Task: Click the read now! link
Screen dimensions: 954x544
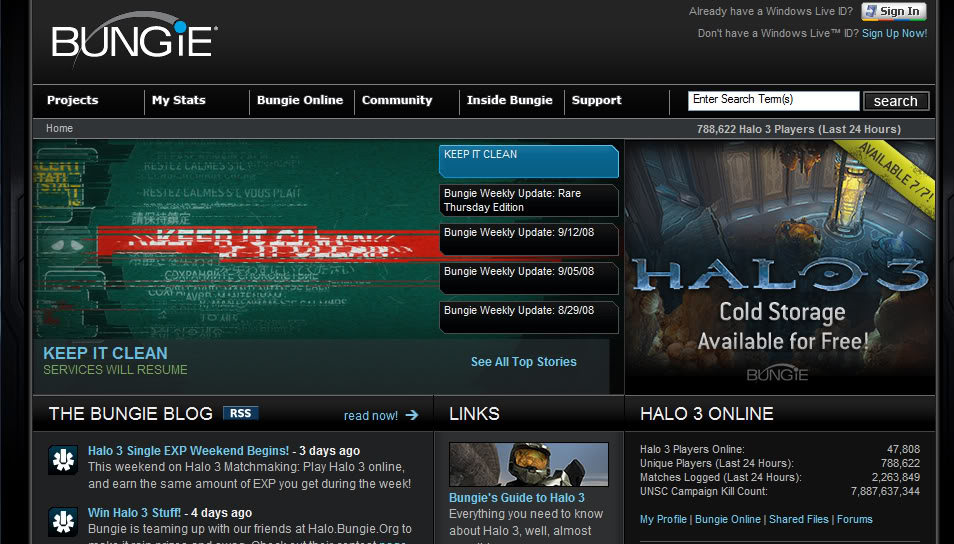Action: (x=371, y=416)
